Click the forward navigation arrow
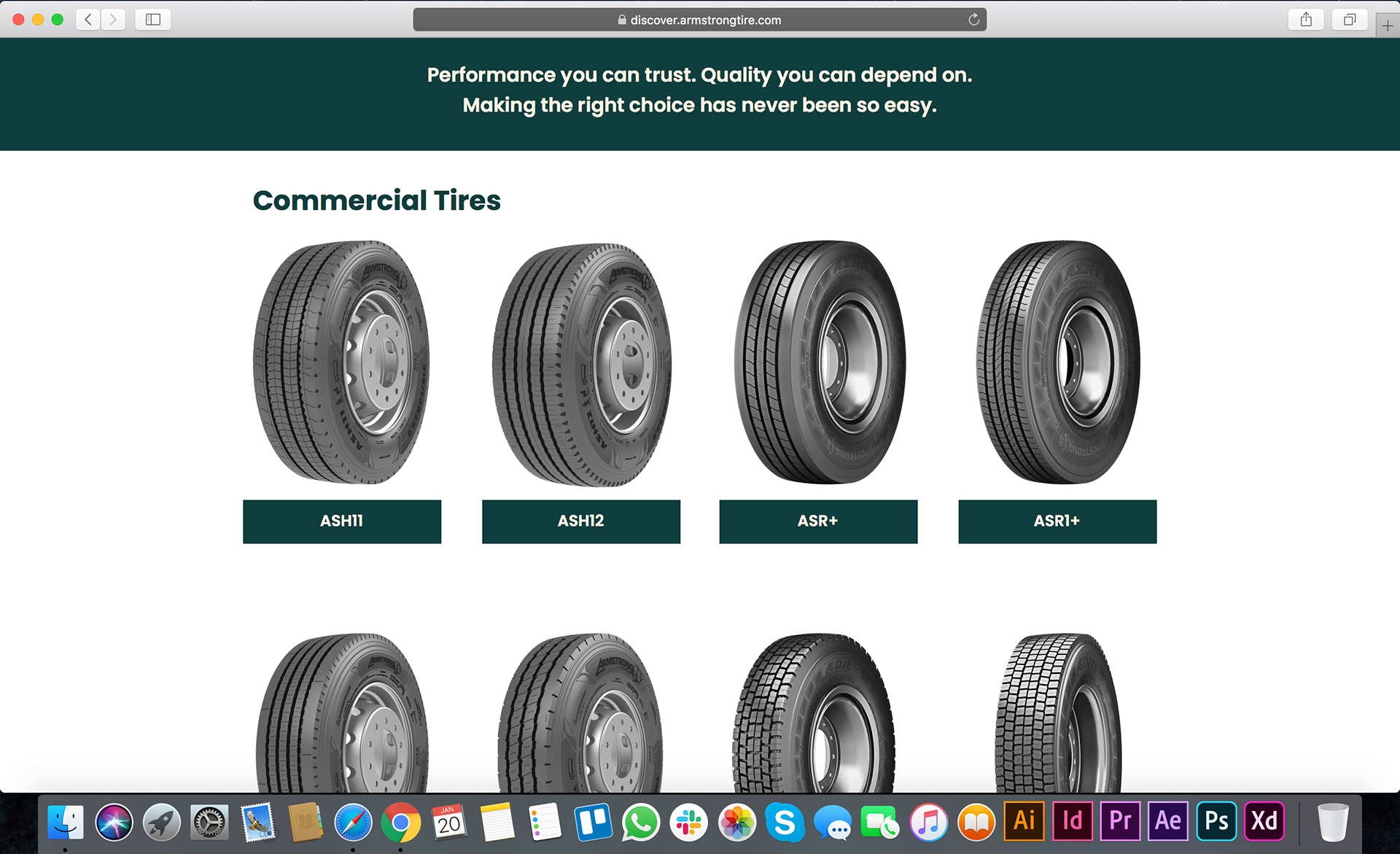 tap(113, 20)
